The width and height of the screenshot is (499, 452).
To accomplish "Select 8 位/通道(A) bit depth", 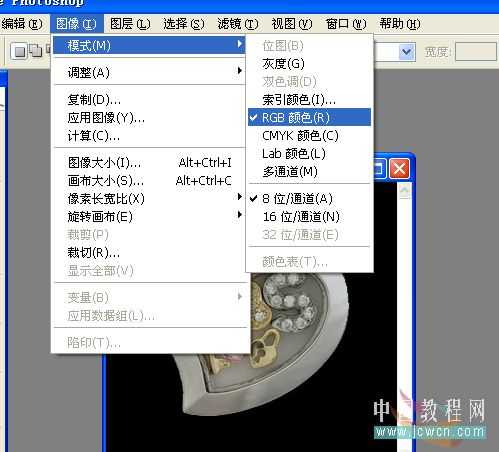I will (309, 199).
